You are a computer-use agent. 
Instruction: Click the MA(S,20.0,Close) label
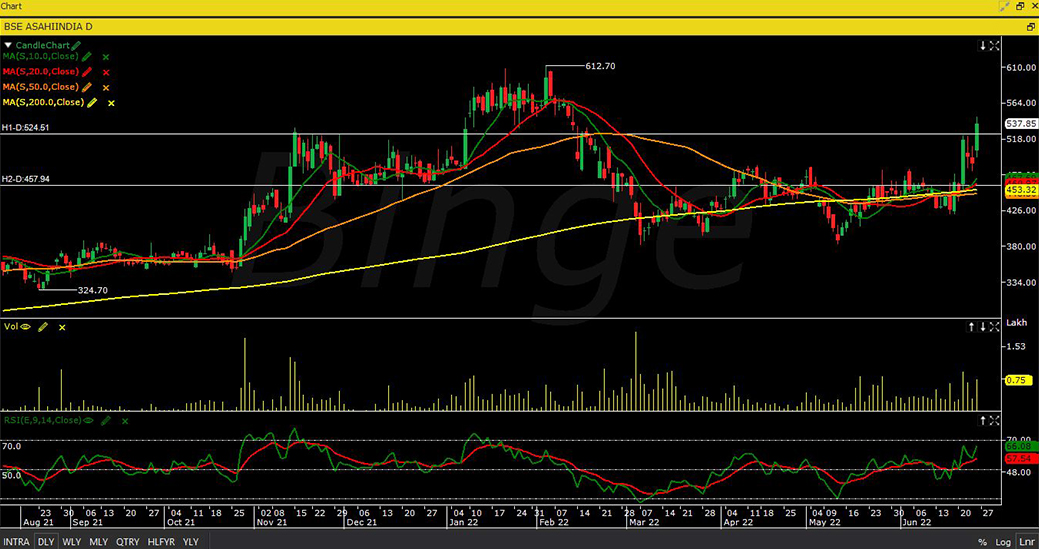coord(41,72)
